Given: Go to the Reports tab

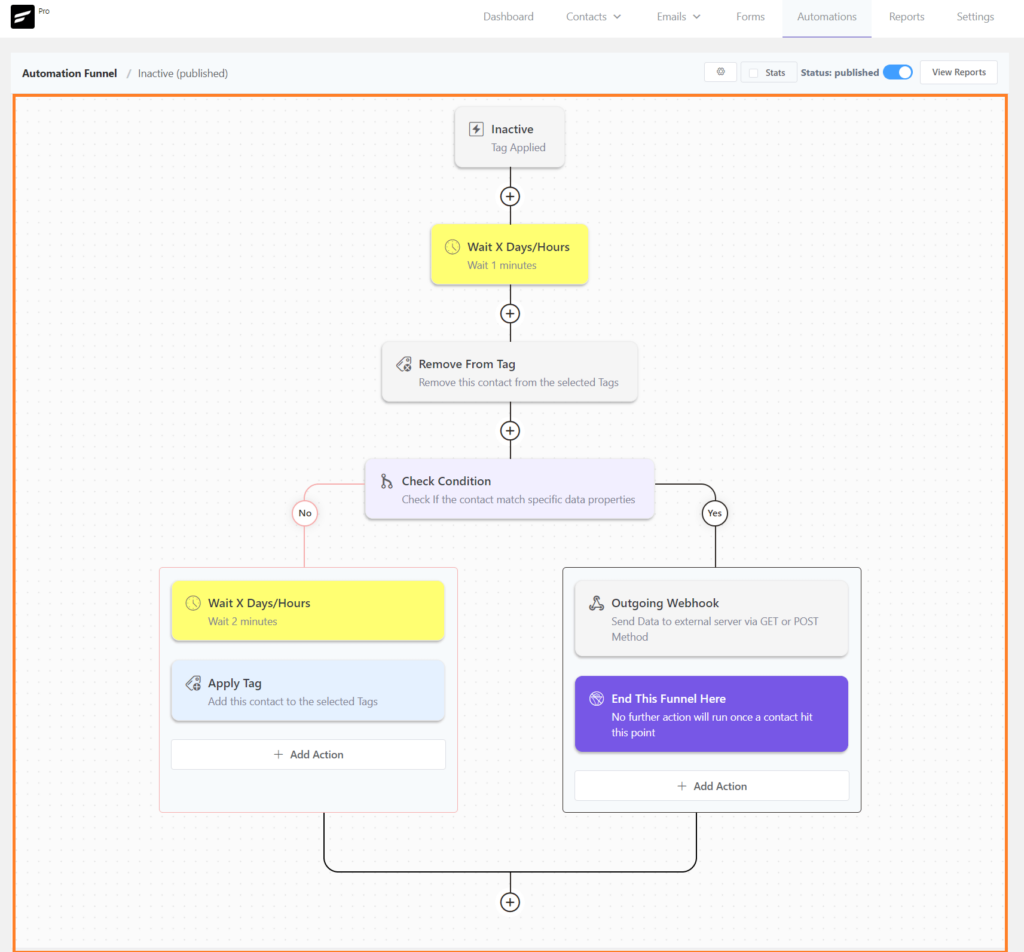Looking at the screenshot, I should pyautogui.click(x=906, y=17).
